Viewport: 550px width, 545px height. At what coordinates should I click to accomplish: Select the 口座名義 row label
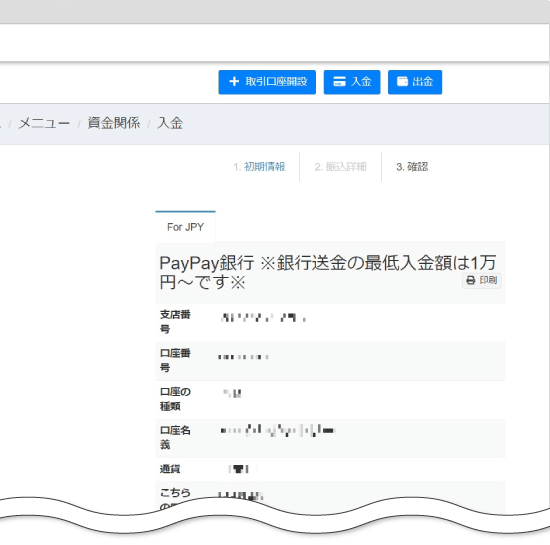pos(175,437)
